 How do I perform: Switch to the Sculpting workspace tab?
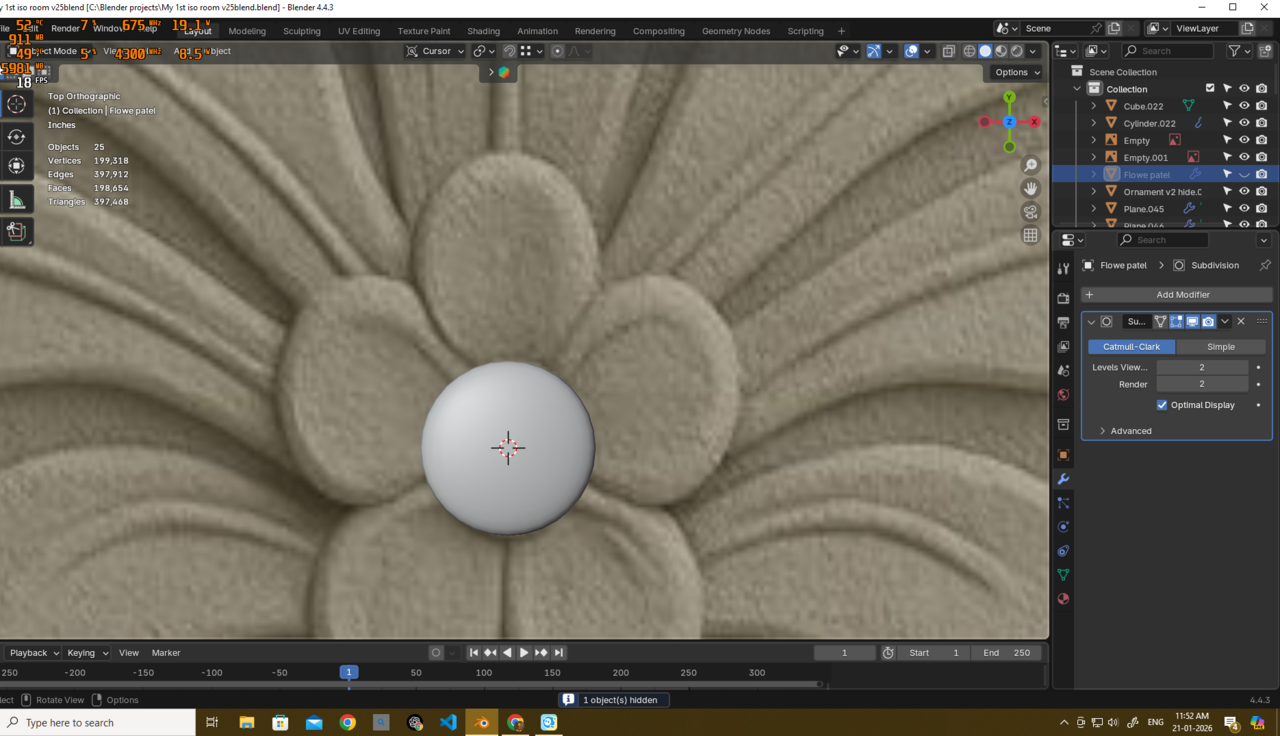pos(301,31)
